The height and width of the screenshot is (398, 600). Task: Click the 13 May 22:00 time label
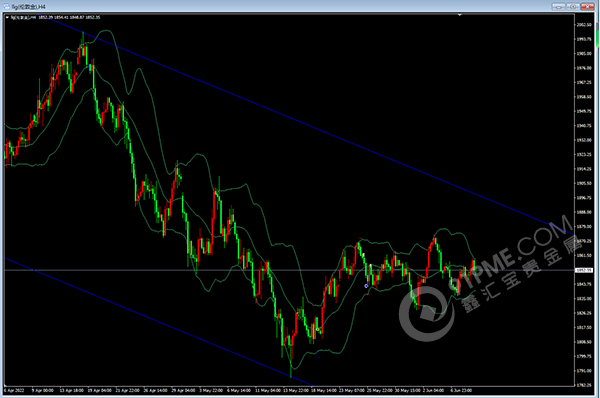pyautogui.click(x=296, y=391)
